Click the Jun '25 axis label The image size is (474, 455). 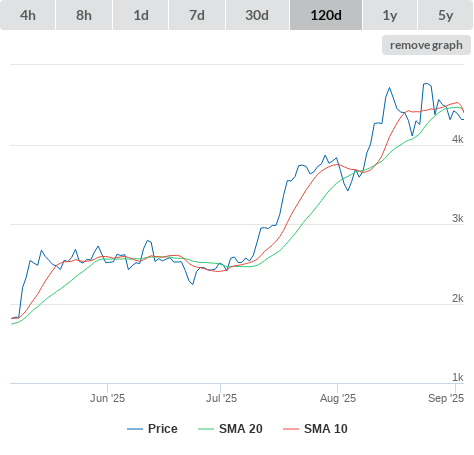(107, 398)
